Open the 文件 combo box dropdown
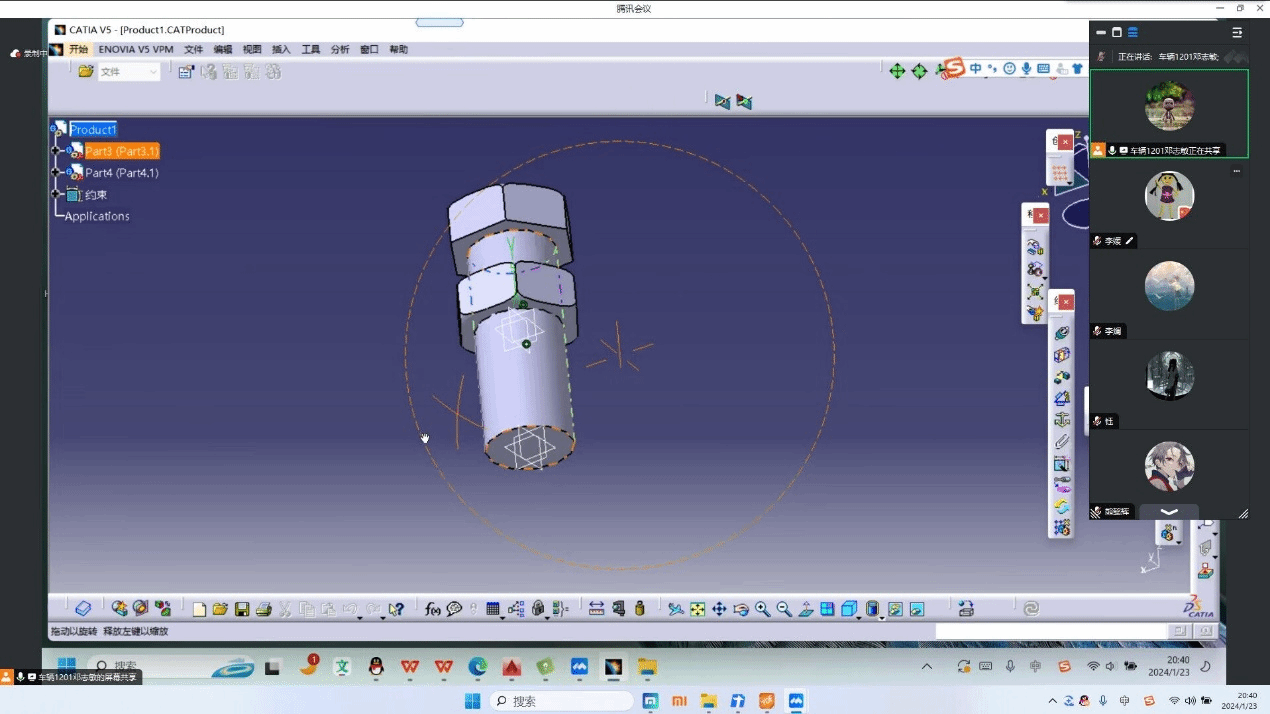The width and height of the screenshot is (1270, 714). tap(153, 72)
